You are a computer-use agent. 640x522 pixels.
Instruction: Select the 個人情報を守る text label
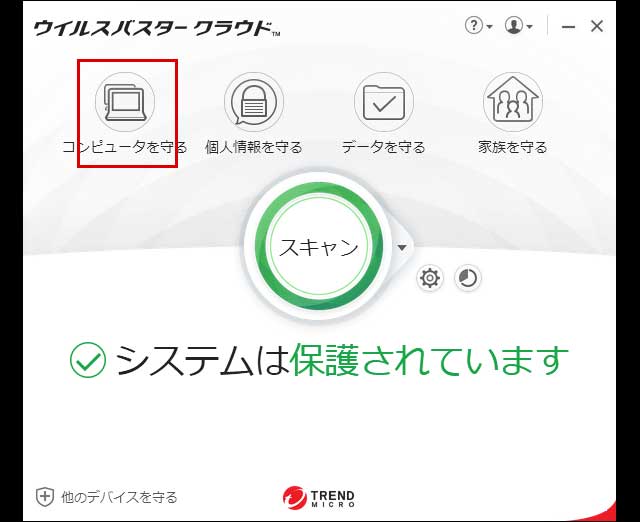254,147
